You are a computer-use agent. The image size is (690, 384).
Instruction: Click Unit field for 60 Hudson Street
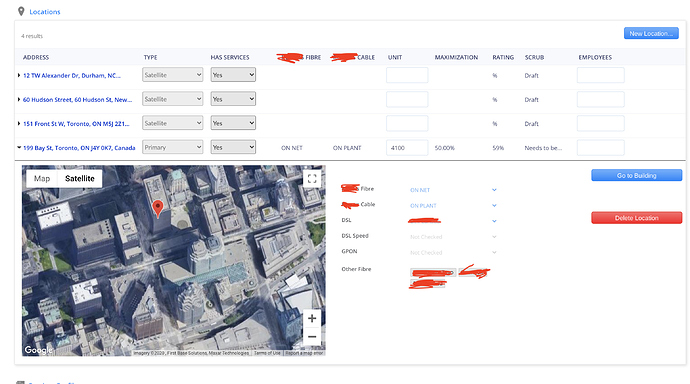tap(407, 99)
